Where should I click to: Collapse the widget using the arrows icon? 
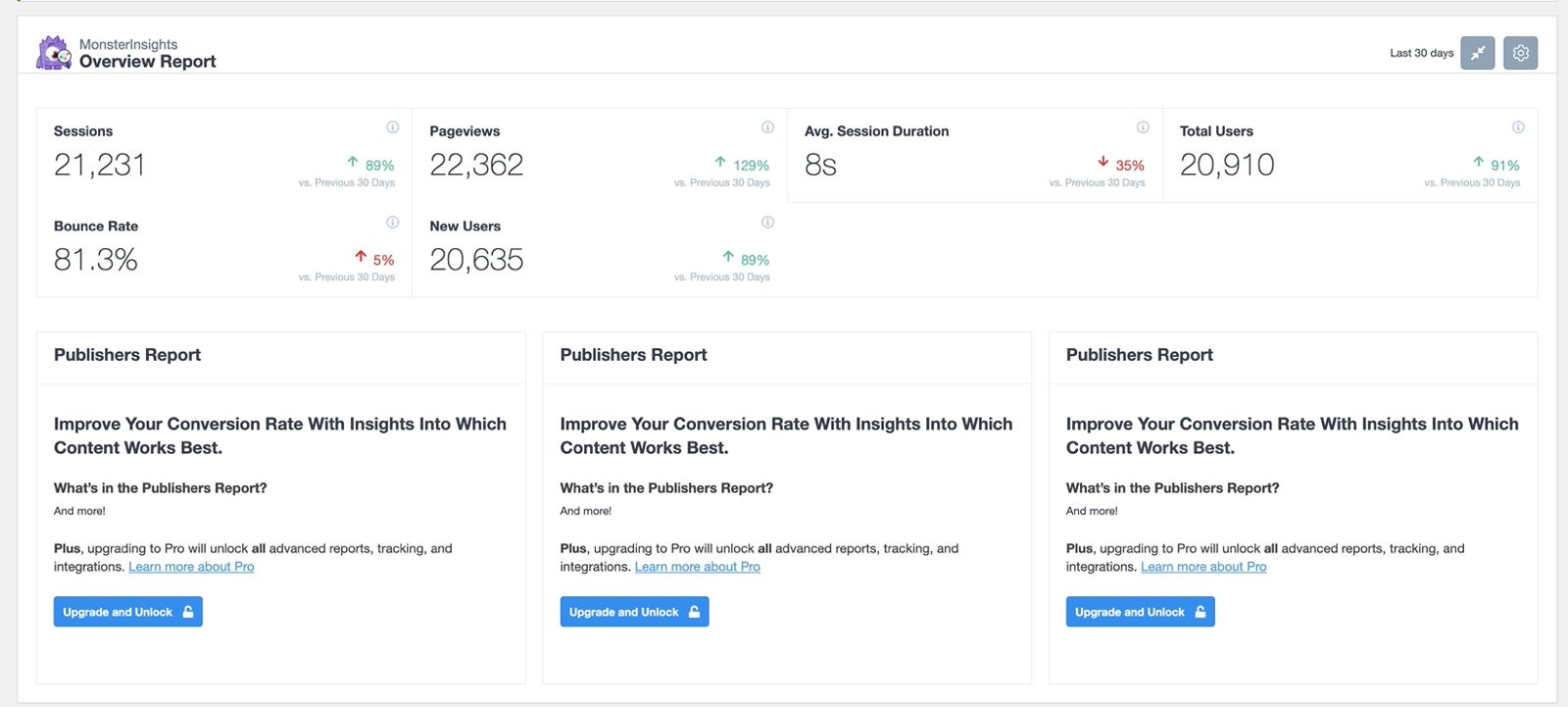[1477, 53]
